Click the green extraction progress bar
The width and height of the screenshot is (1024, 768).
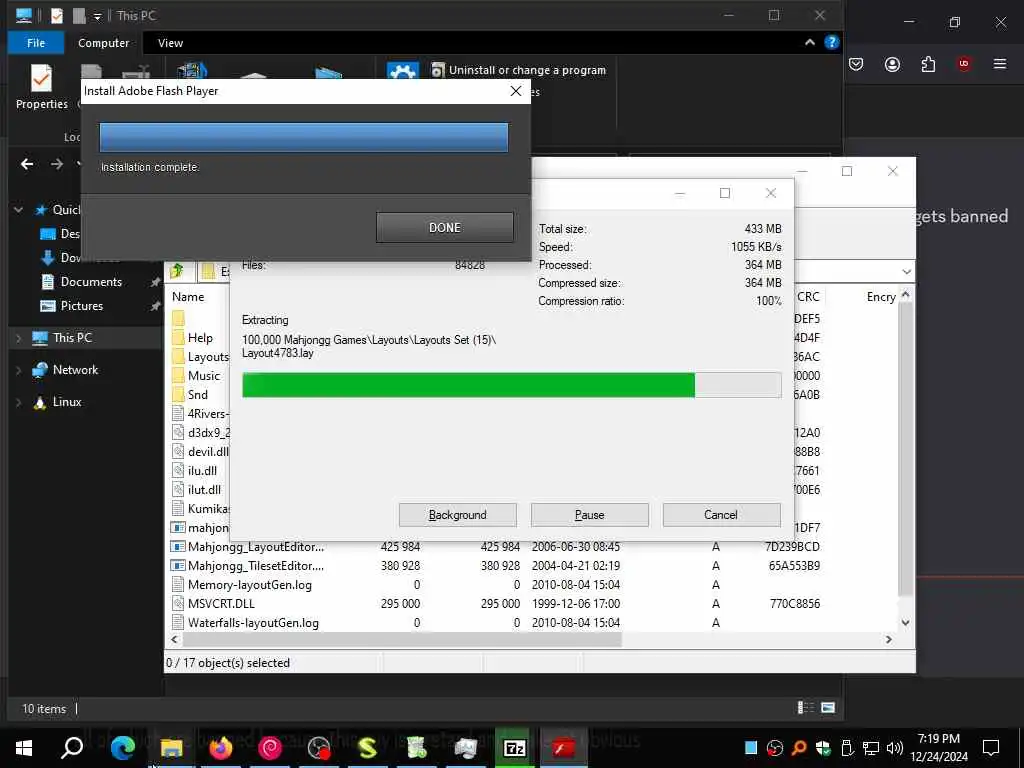tap(511, 385)
